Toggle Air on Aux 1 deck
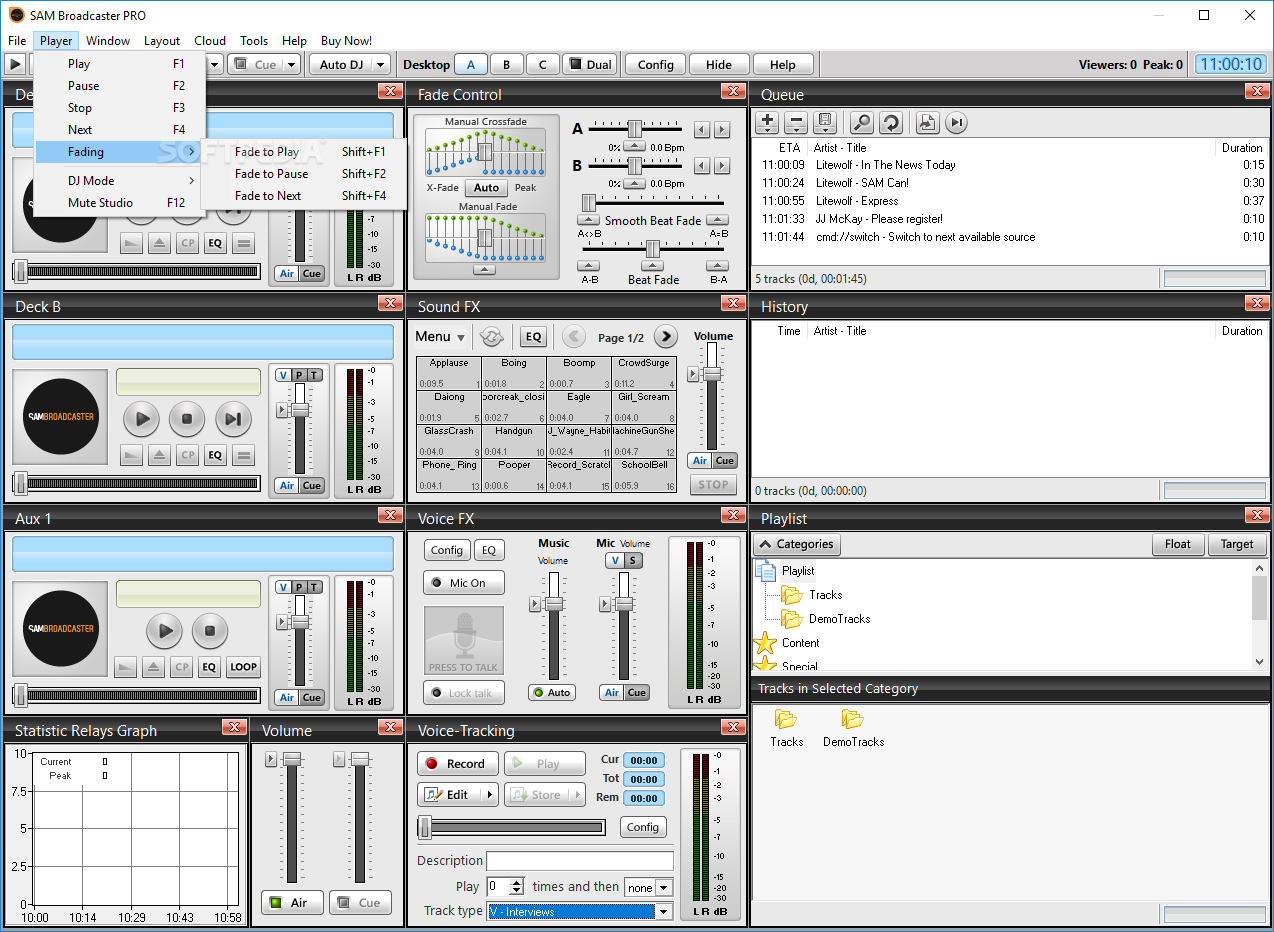Viewport: 1274px width, 932px height. click(x=287, y=697)
